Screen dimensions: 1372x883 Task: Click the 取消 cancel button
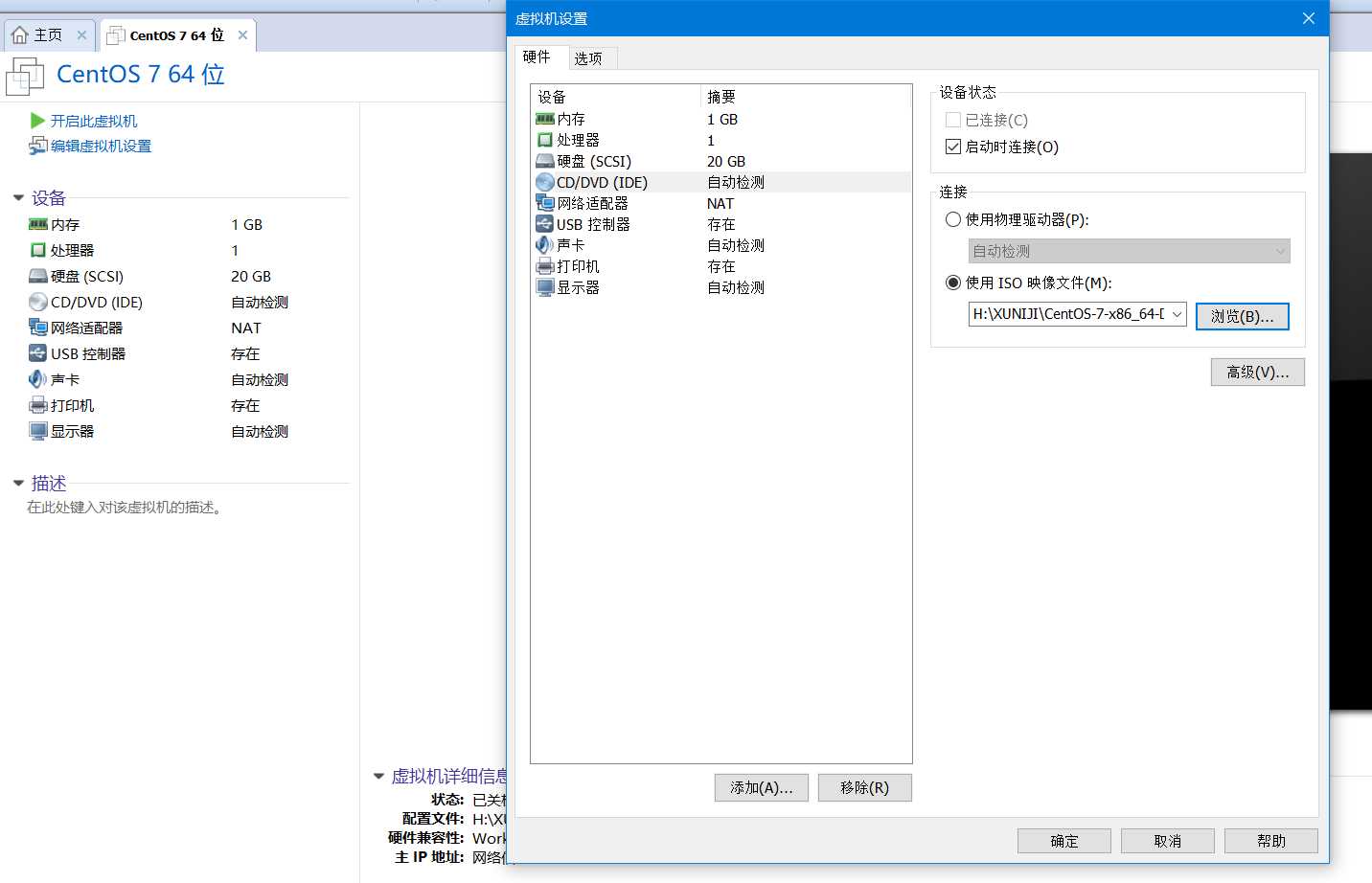pos(1168,841)
